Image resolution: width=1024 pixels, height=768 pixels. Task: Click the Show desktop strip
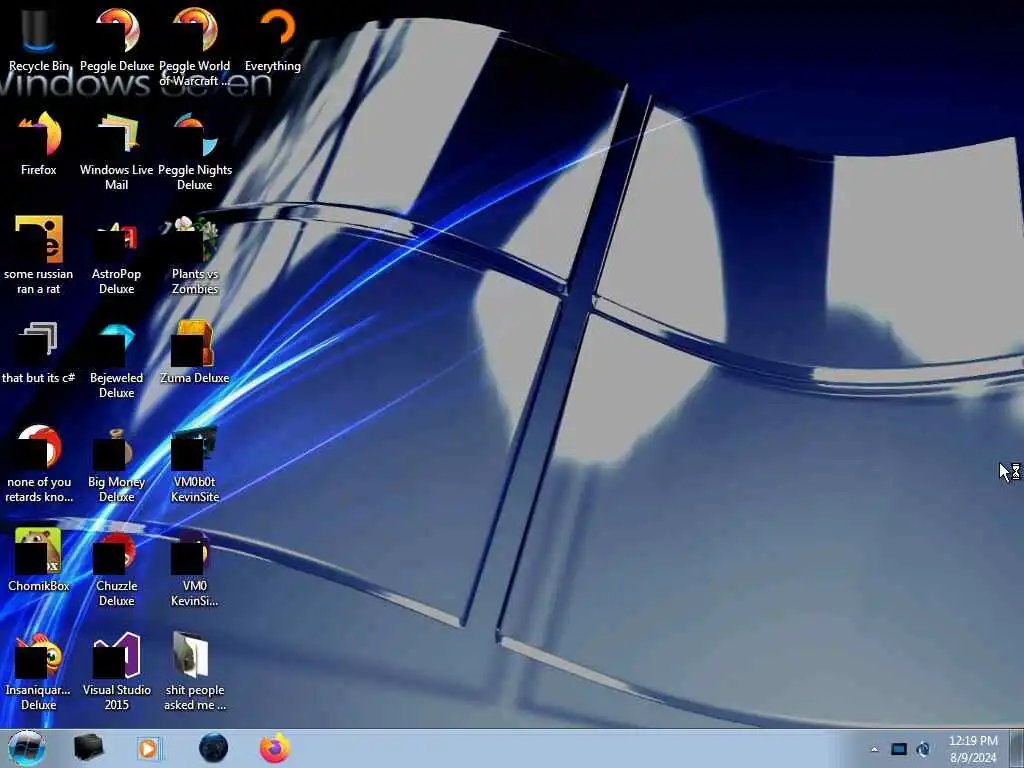click(1016, 748)
